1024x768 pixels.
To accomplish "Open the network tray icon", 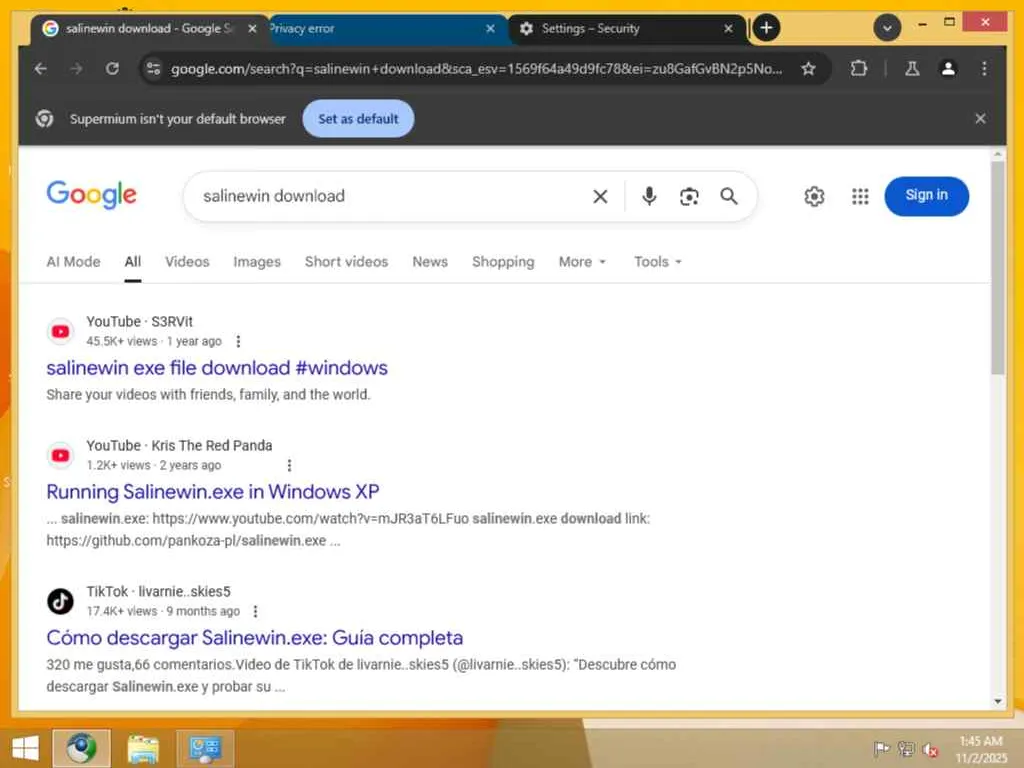I will point(906,748).
